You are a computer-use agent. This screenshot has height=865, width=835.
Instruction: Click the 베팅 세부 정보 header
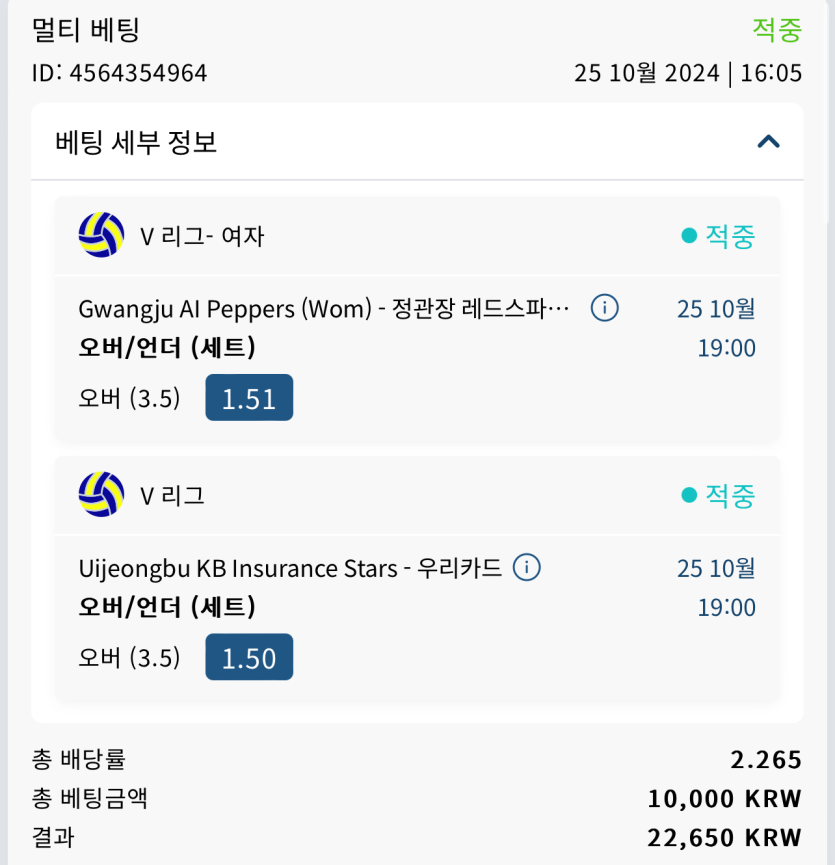tap(136, 142)
